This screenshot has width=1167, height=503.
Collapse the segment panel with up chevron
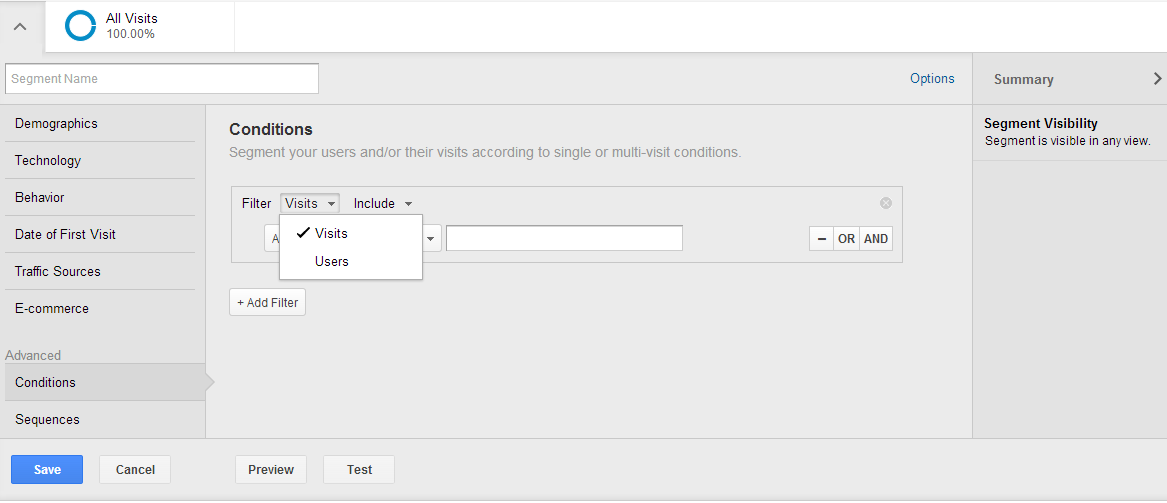21,27
